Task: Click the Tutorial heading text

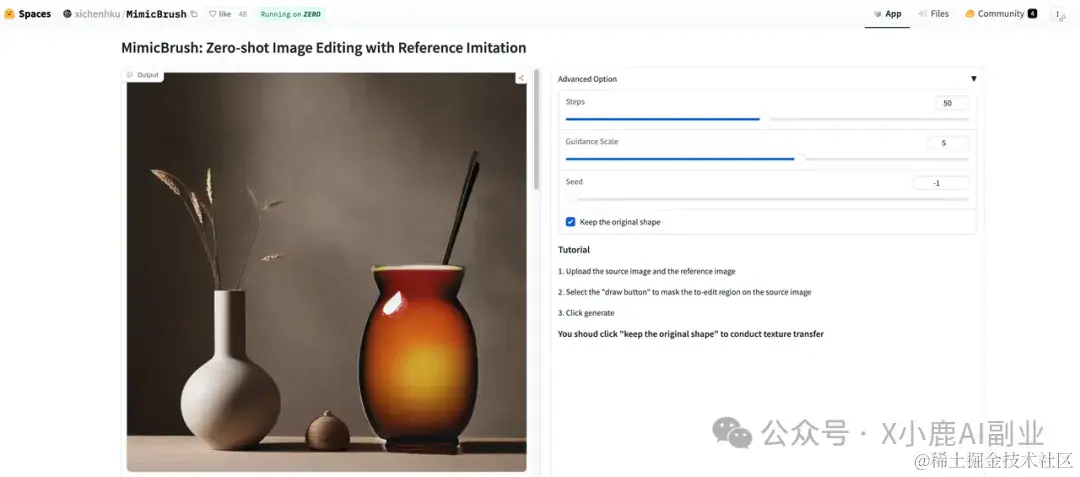Action: click(574, 250)
